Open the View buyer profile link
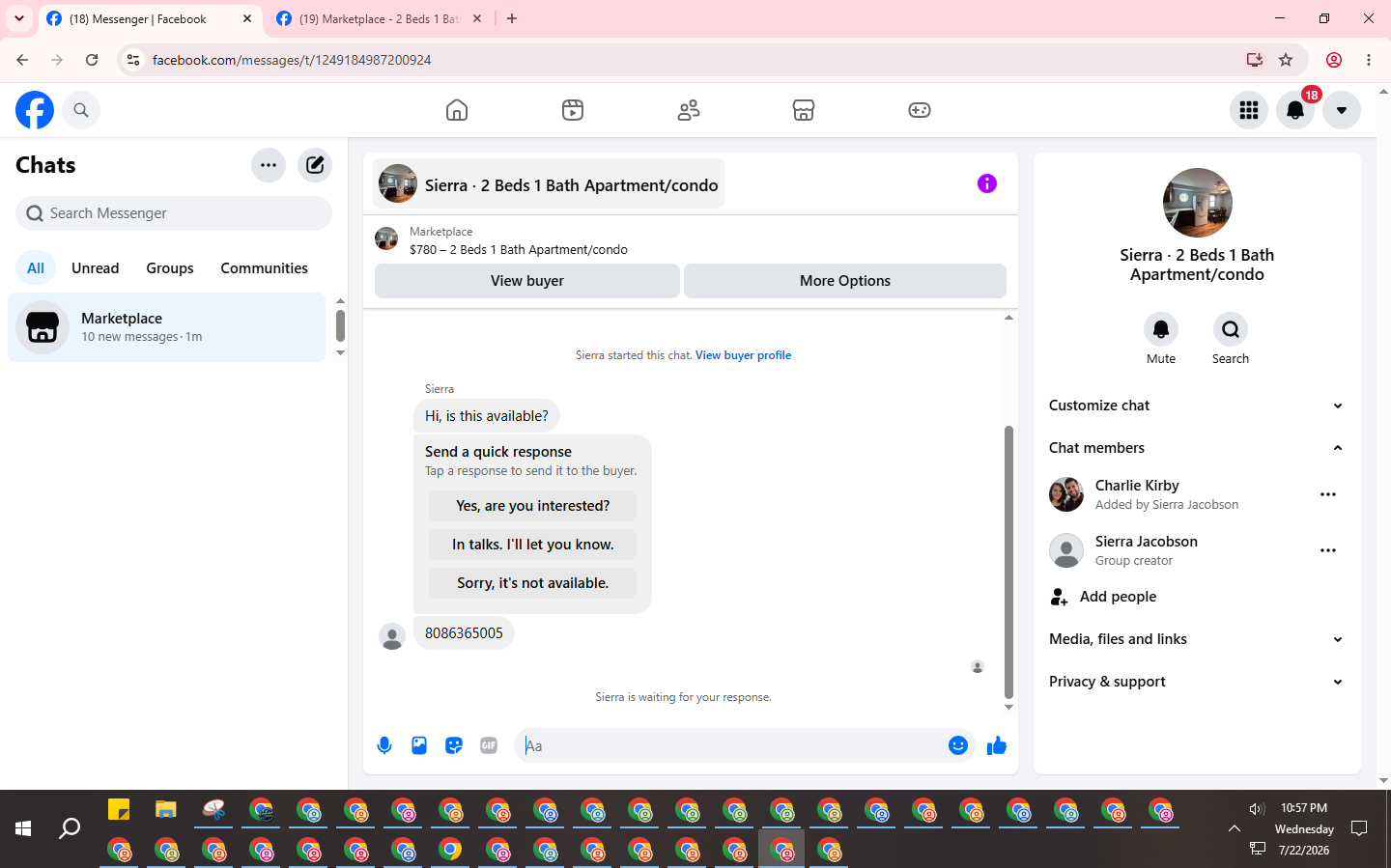 [x=743, y=355]
